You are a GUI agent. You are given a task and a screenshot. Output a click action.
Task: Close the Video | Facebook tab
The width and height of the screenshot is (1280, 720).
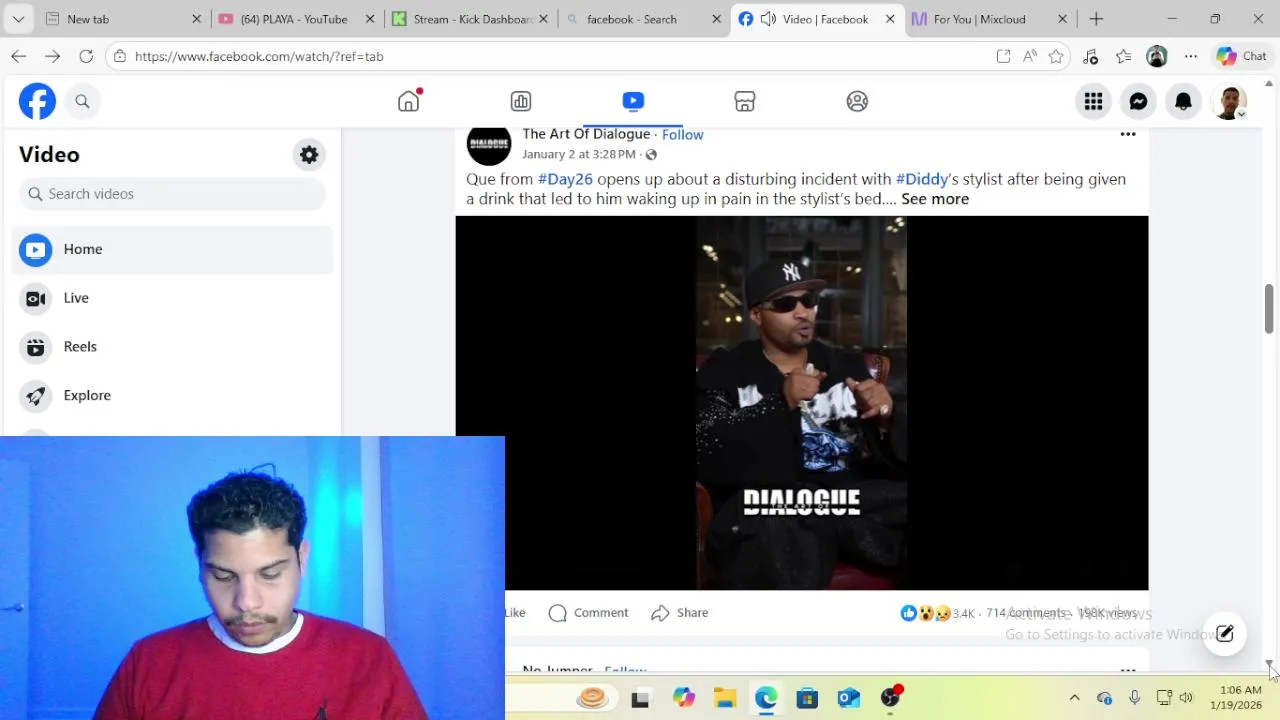click(889, 19)
